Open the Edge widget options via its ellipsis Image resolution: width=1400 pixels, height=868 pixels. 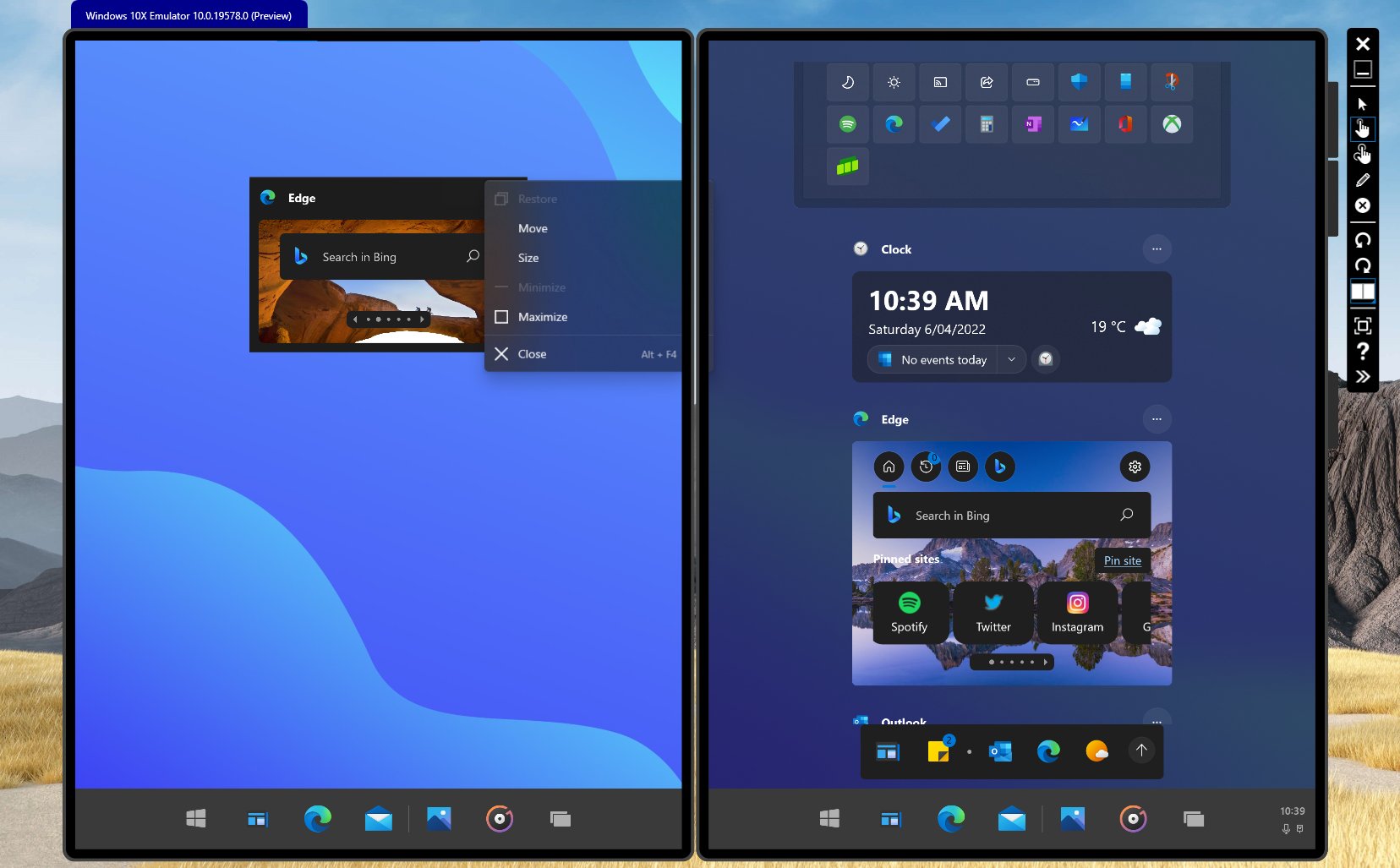coord(1157,418)
